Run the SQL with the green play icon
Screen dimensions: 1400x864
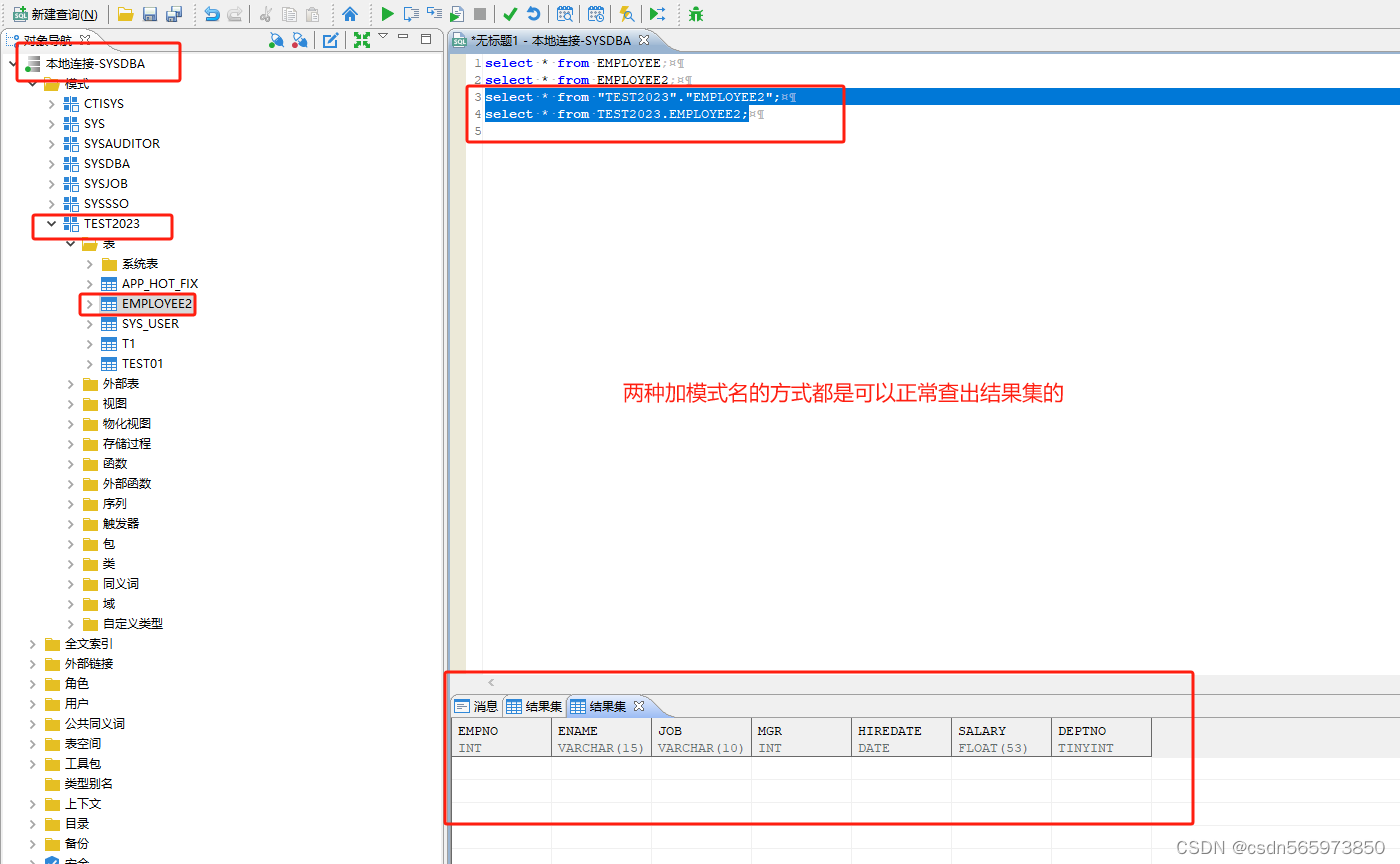[388, 14]
